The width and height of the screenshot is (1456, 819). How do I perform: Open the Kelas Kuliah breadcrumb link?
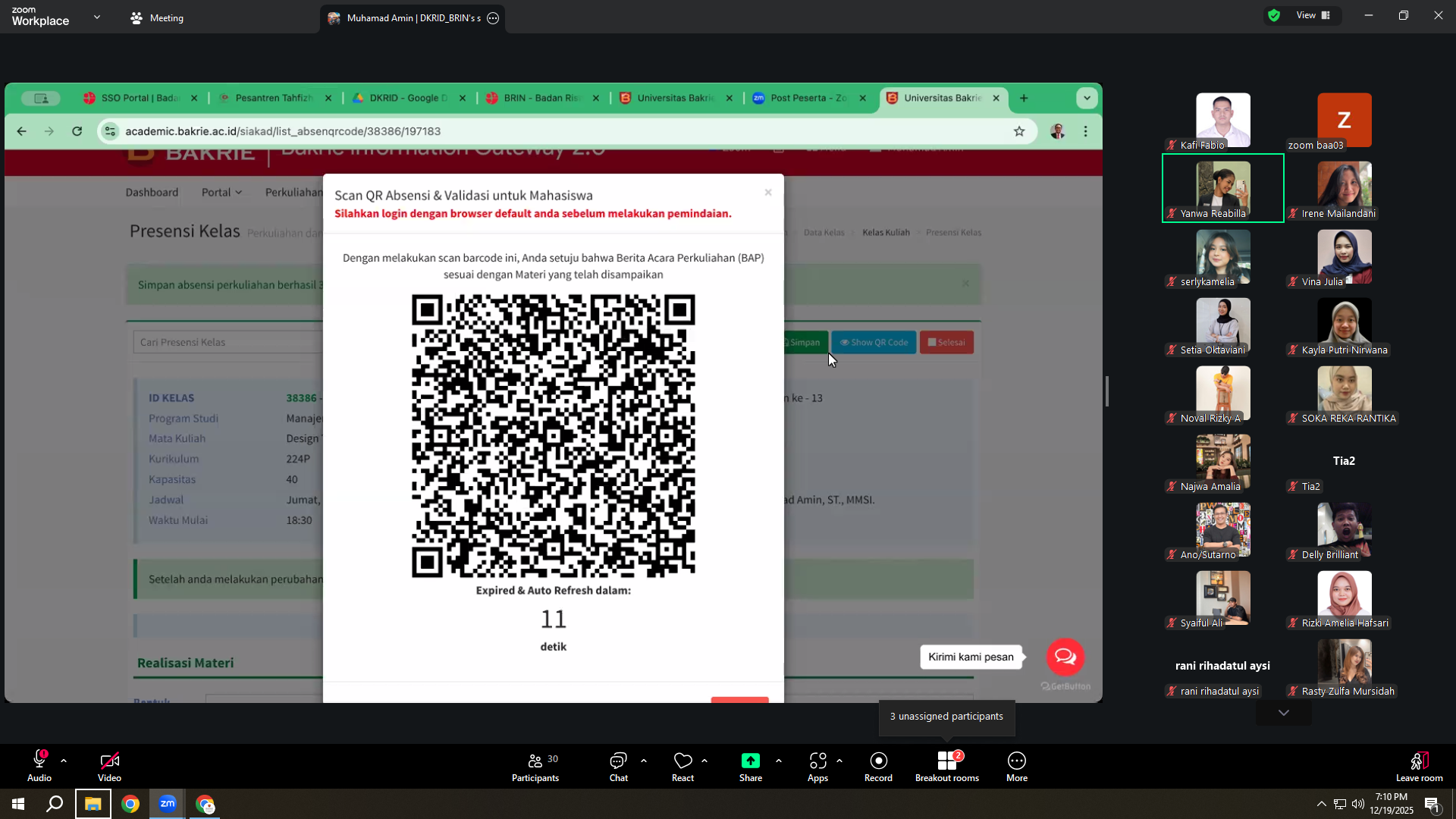886,233
